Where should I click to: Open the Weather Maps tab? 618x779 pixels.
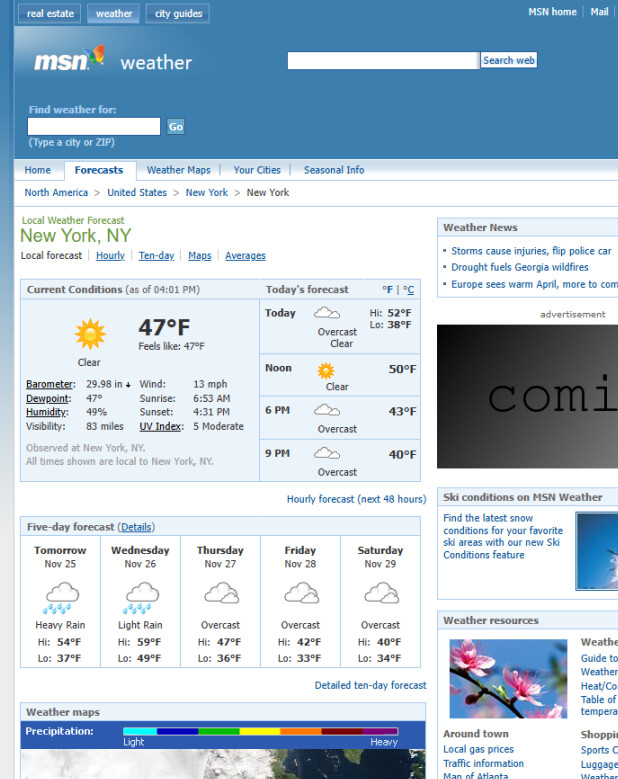(178, 170)
